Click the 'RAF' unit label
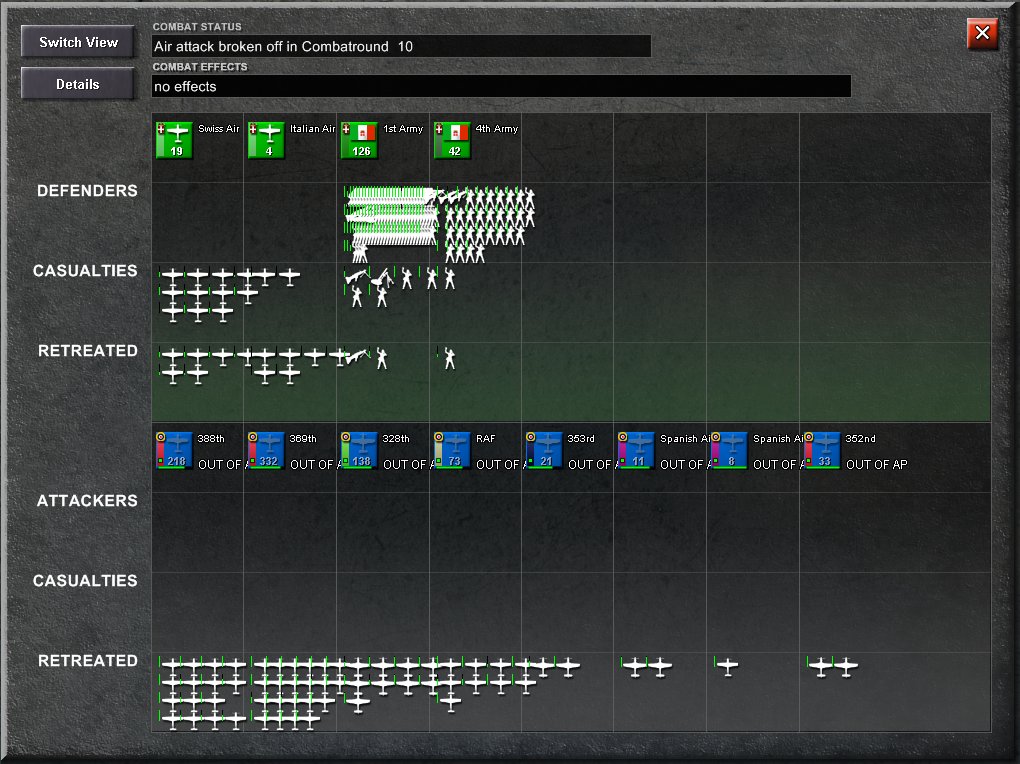 [485, 439]
